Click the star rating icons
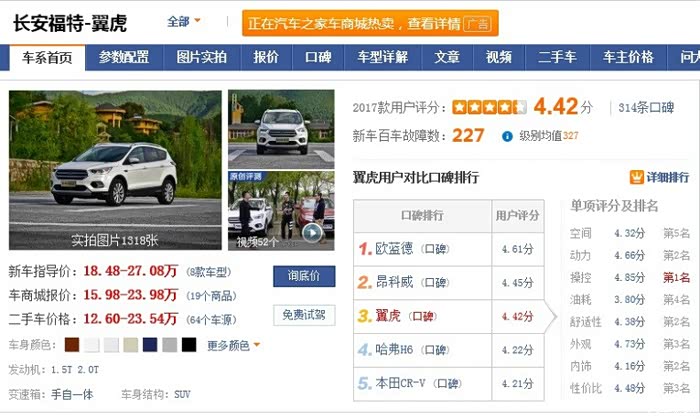The width and height of the screenshot is (700, 419). pyautogui.click(x=489, y=107)
